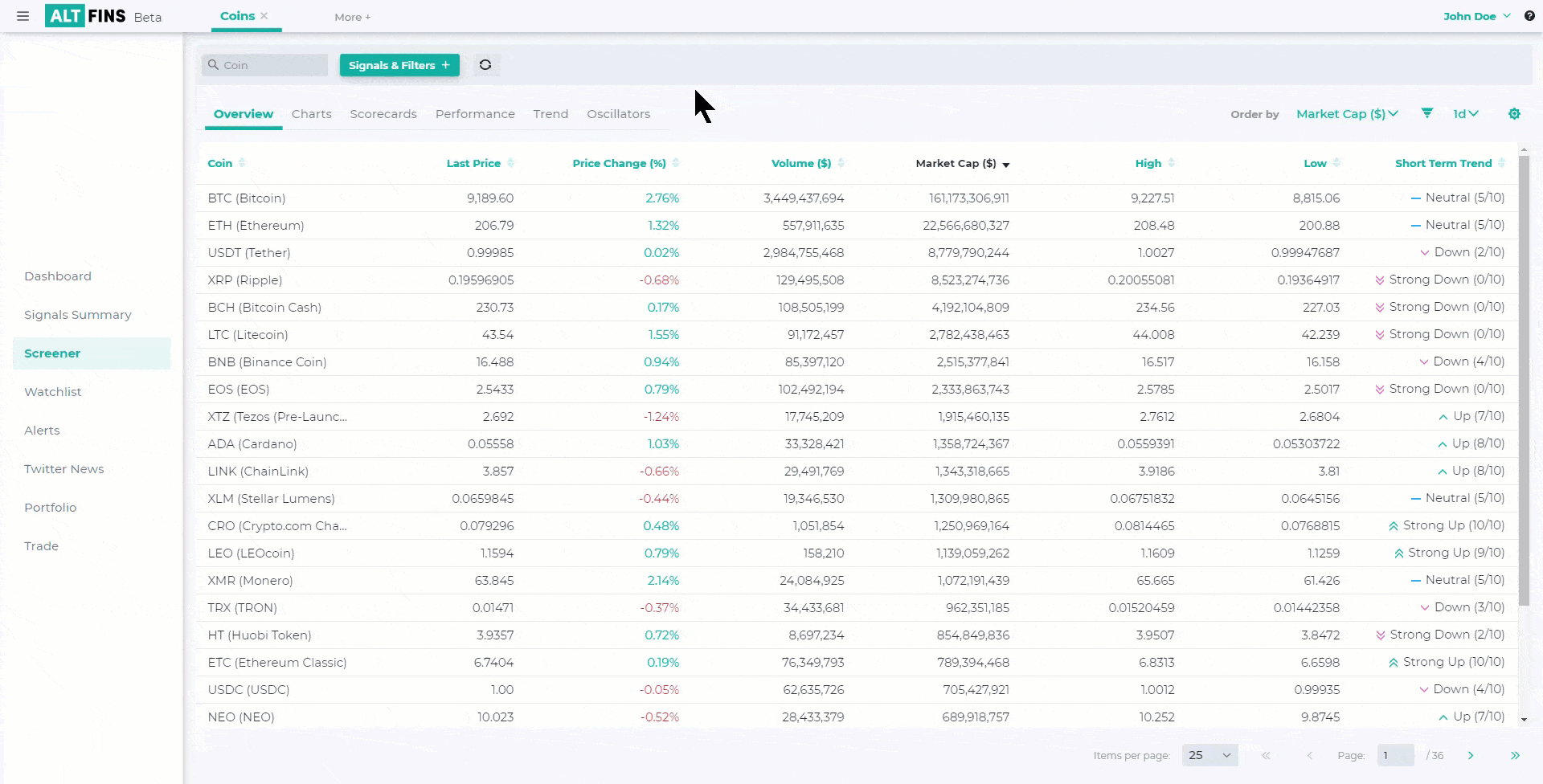The height and width of the screenshot is (784, 1543).
Task: Sort by Last Price column arrows
Action: 510,163
